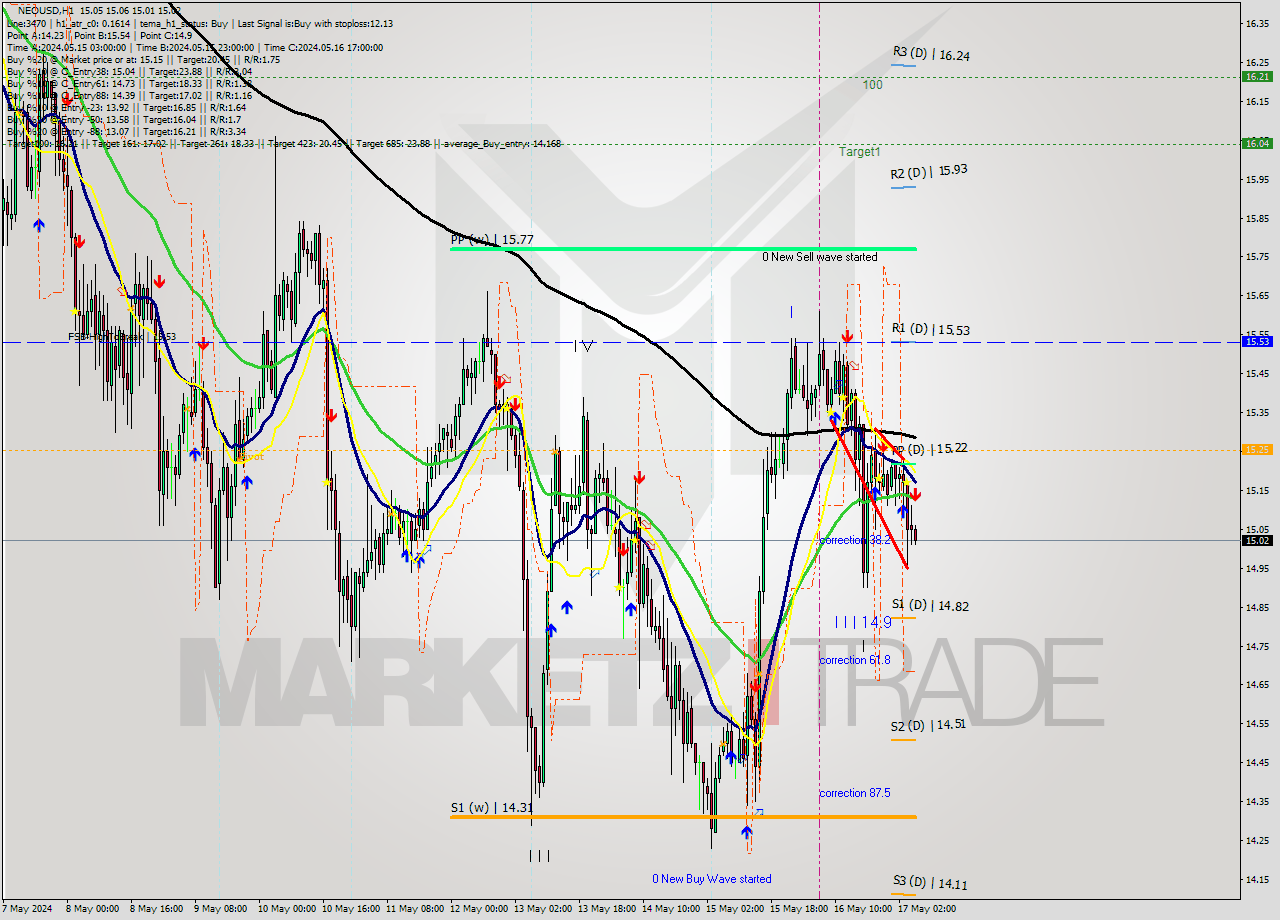This screenshot has width=1280, height=920.
Task: Select the S2 (D) 14.51 support label
Action: pyautogui.click(x=928, y=725)
